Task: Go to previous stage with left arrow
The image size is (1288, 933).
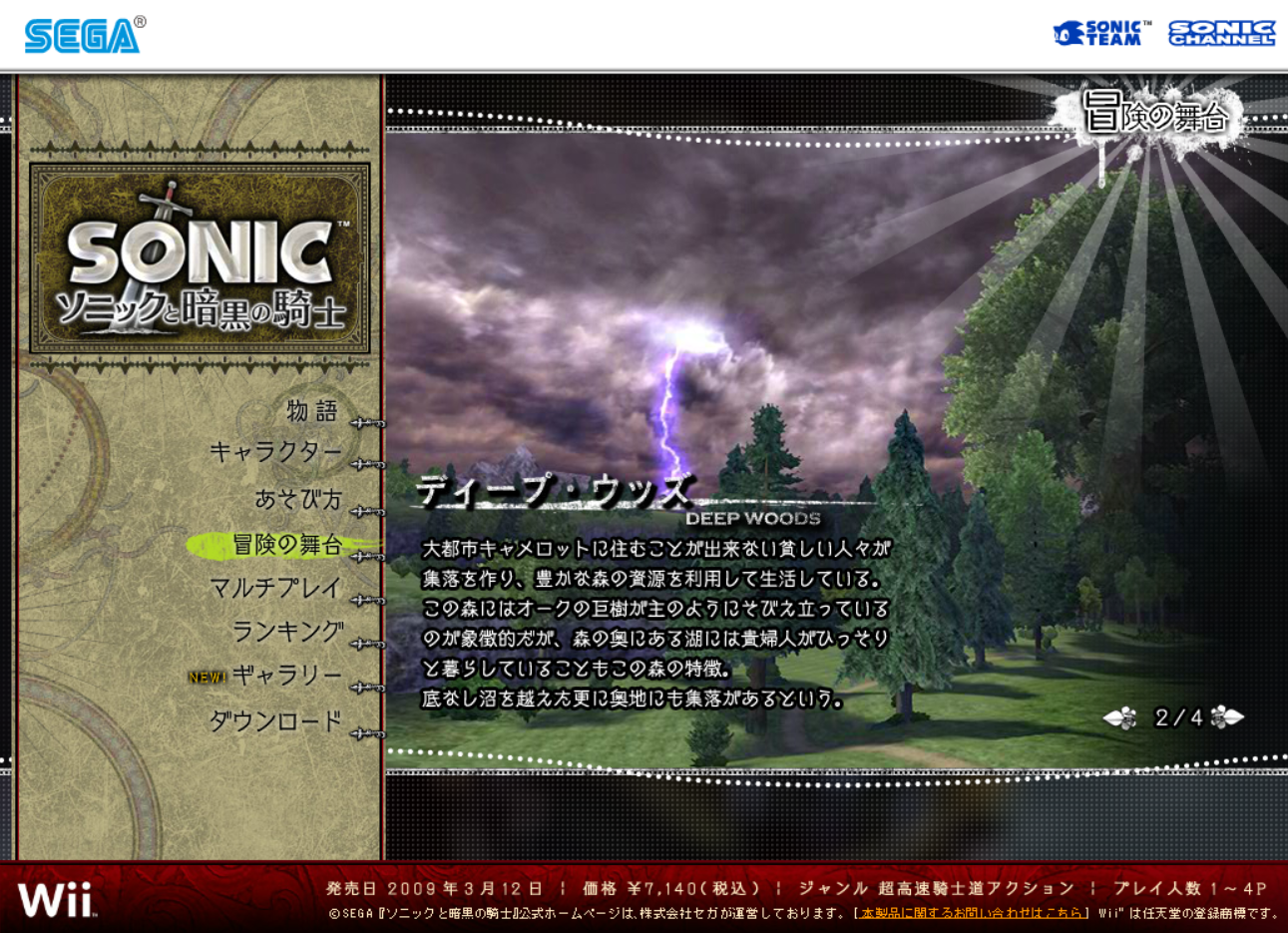Action: click(x=1120, y=717)
